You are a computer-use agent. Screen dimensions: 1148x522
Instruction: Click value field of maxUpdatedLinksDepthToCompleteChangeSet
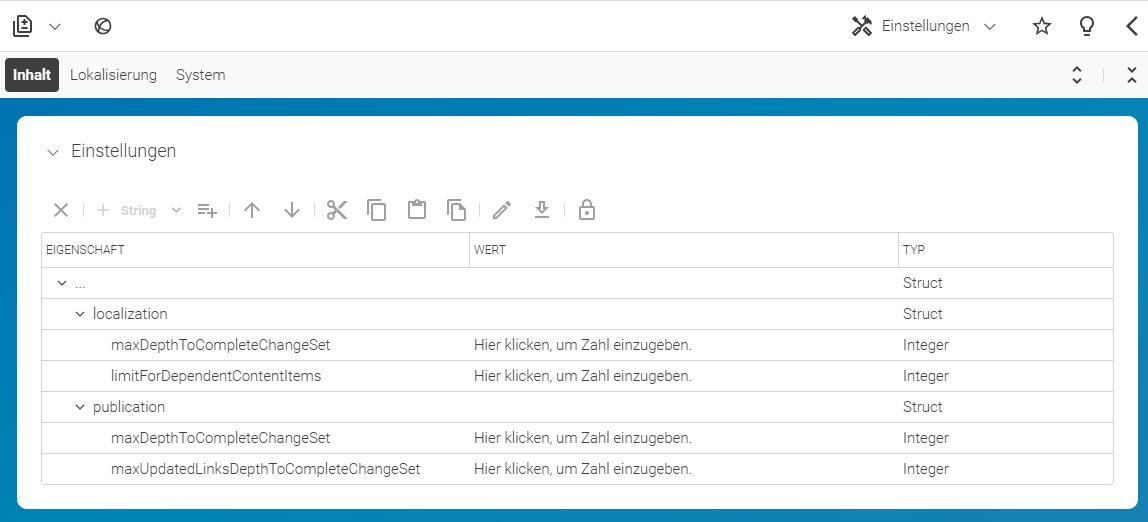[x=684, y=469]
